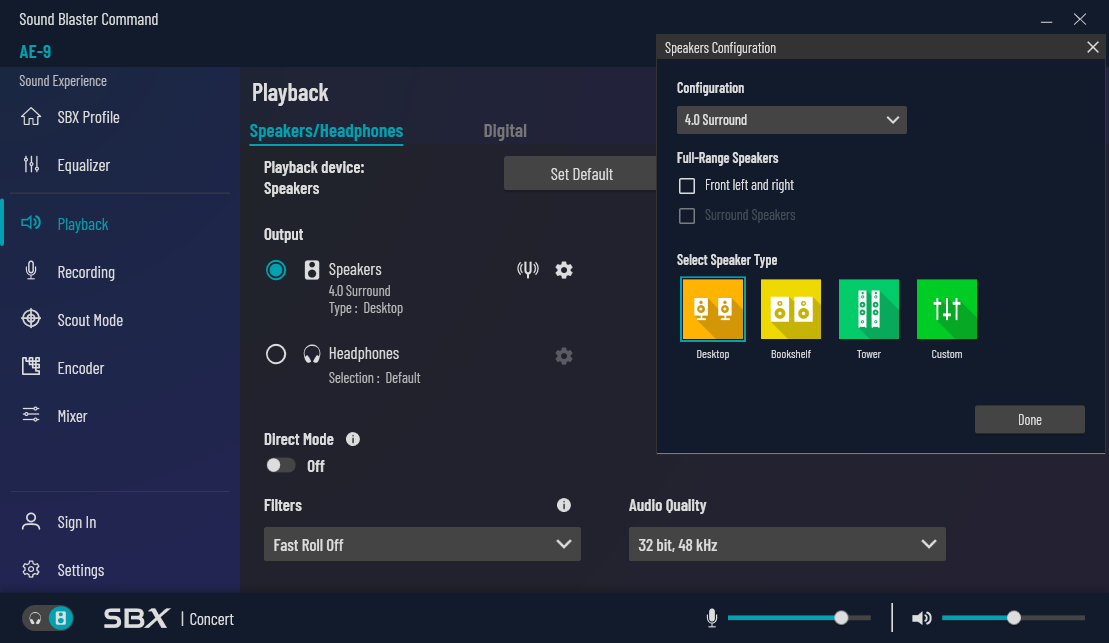Open the 4.0 Surround configuration dropdown
The height and width of the screenshot is (643, 1109).
pyautogui.click(x=791, y=120)
